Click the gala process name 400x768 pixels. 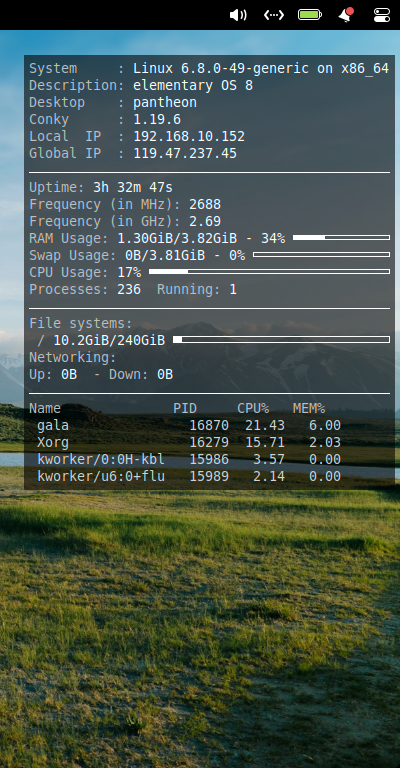coord(53,426)
